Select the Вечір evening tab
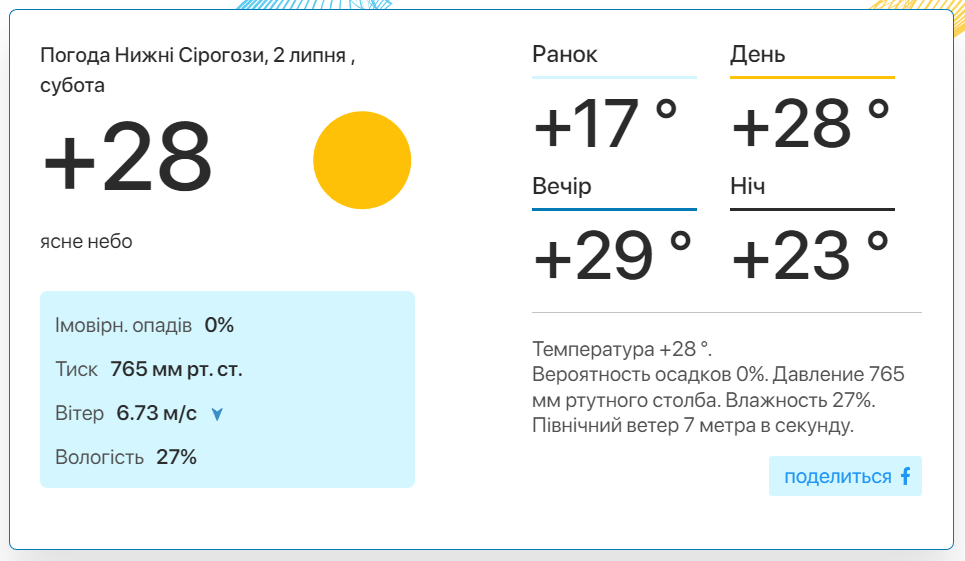965x561 pixels. 561,186
